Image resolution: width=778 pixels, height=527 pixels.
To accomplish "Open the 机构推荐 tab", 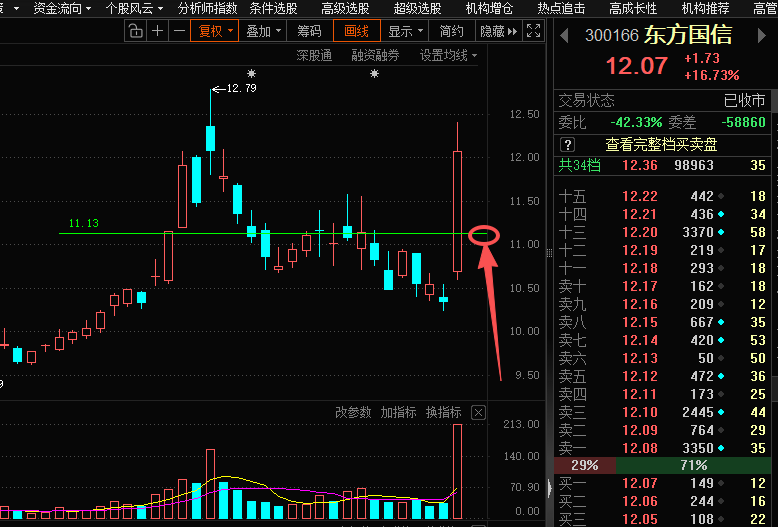I will click(x=705, y=8).
